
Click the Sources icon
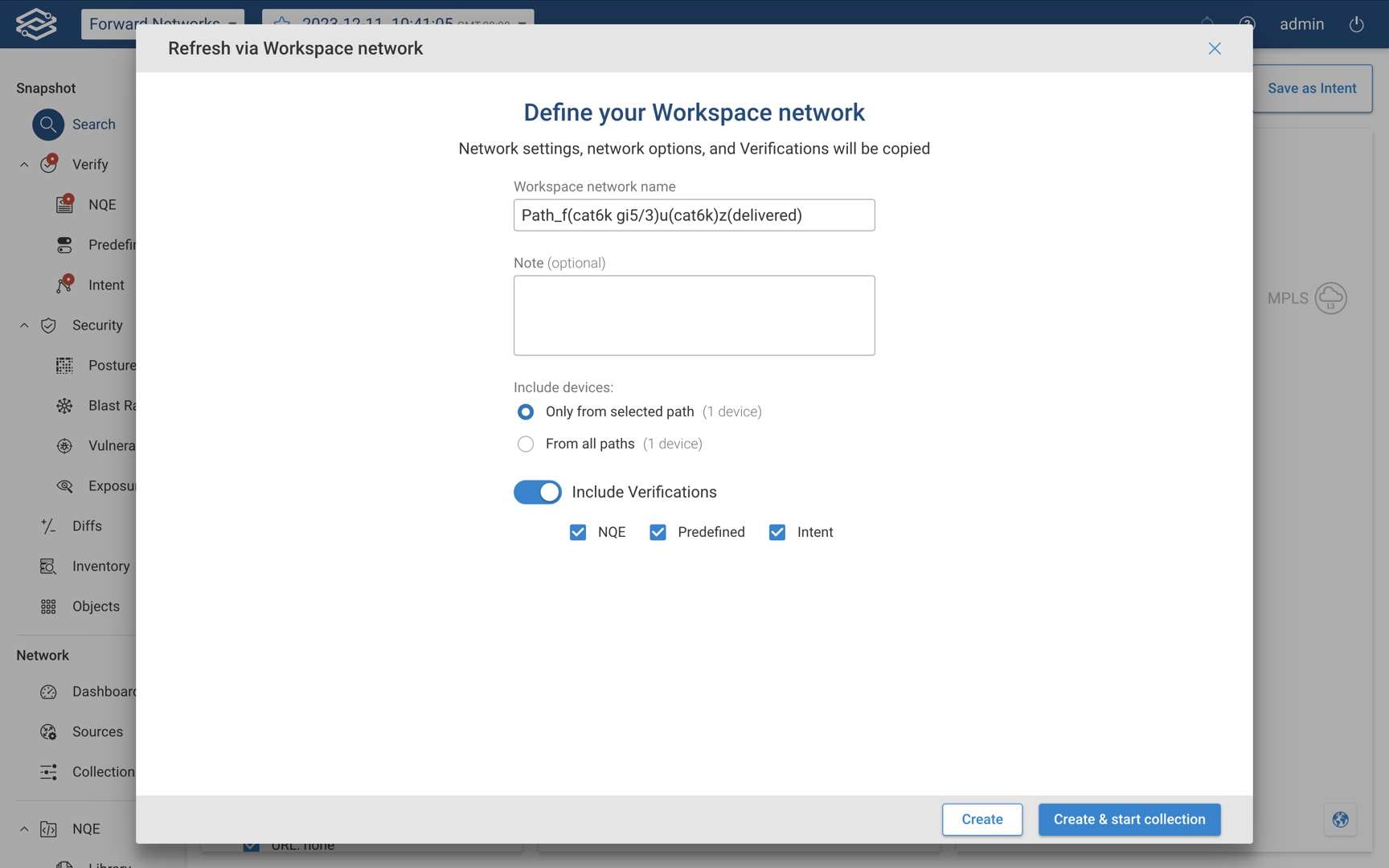pyautogui.click(x=48, y=731)
